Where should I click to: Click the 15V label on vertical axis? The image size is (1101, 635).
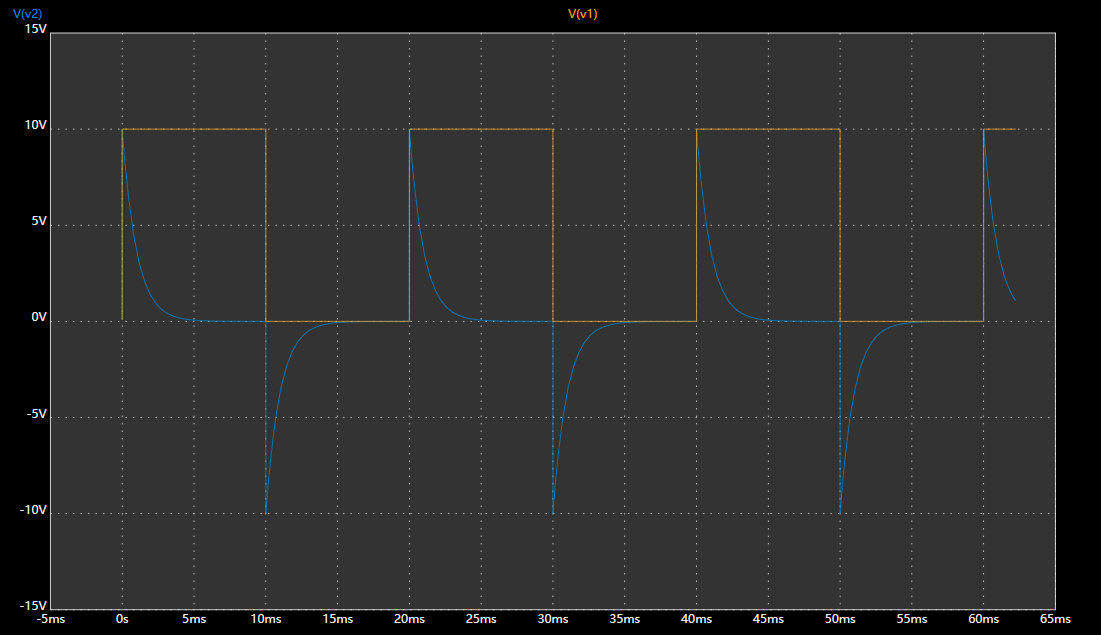pyautogui.click(x=35, y=29)
